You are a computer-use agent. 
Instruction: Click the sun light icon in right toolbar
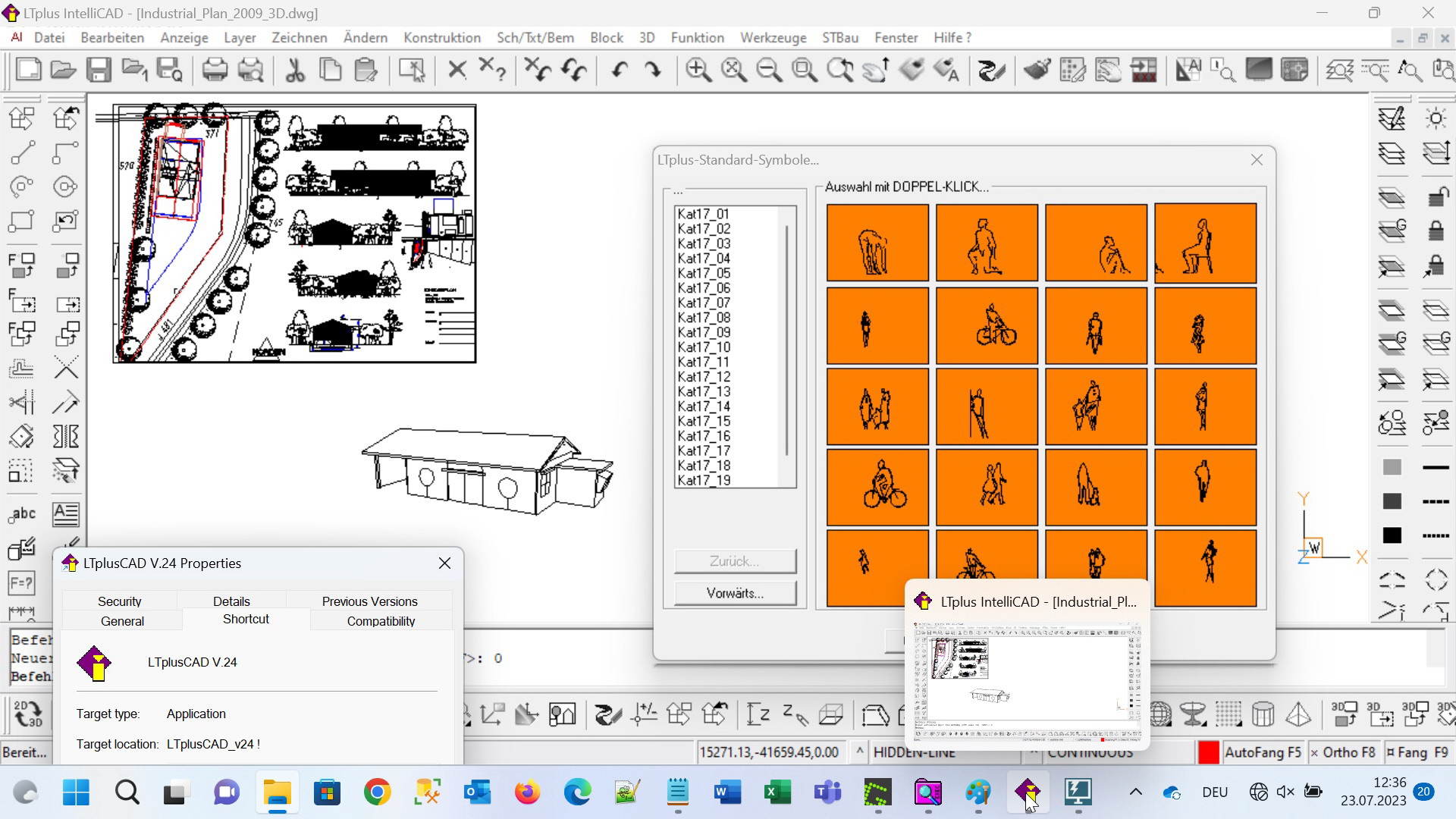click(x=1436, y=118)
